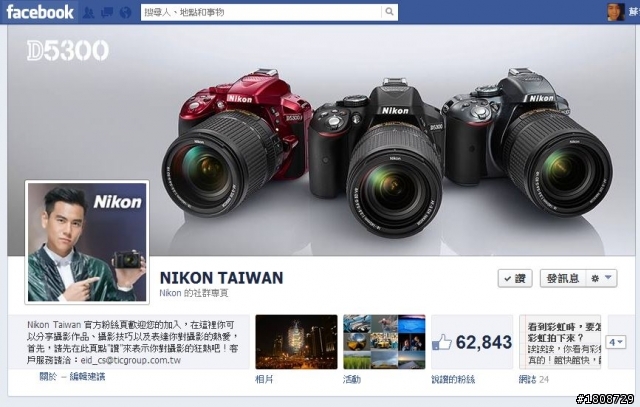The height and width of the screenshot is (407, 640).
Task: Click the 說讚的粉絲 likes label
Action: (x=453, y=380)
